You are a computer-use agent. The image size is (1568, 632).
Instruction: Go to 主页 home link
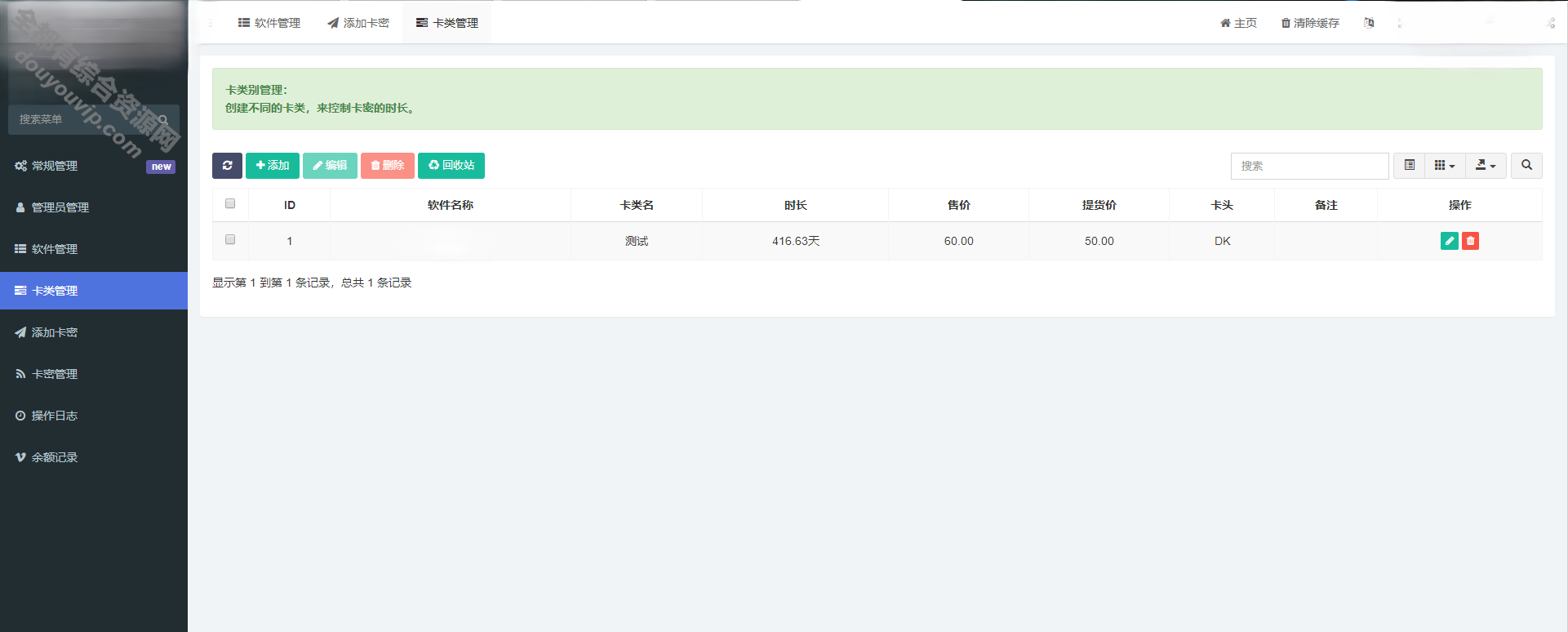click(1238, 23)
